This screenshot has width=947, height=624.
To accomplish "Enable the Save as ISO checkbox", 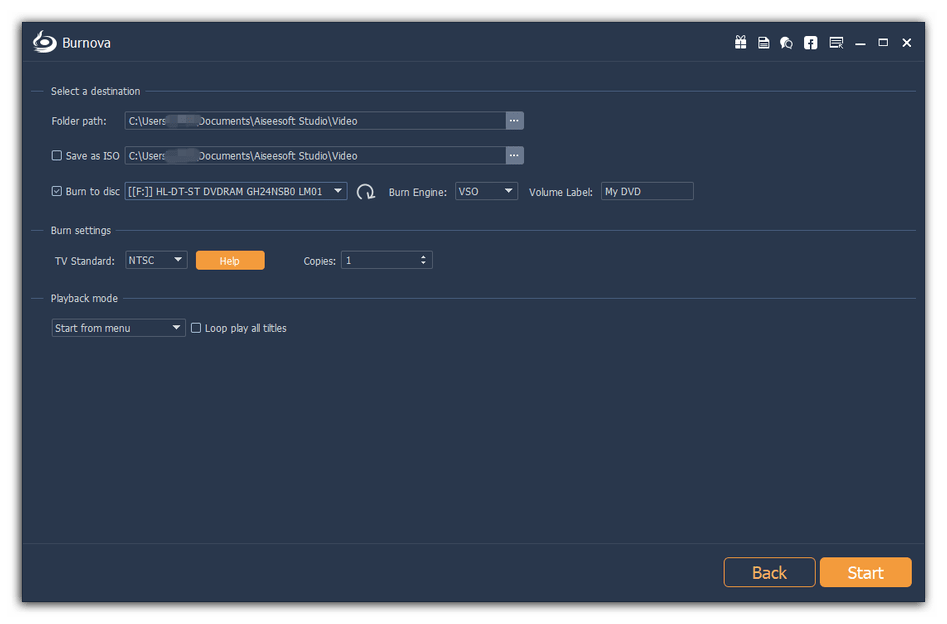I will [x=57, y=156].
